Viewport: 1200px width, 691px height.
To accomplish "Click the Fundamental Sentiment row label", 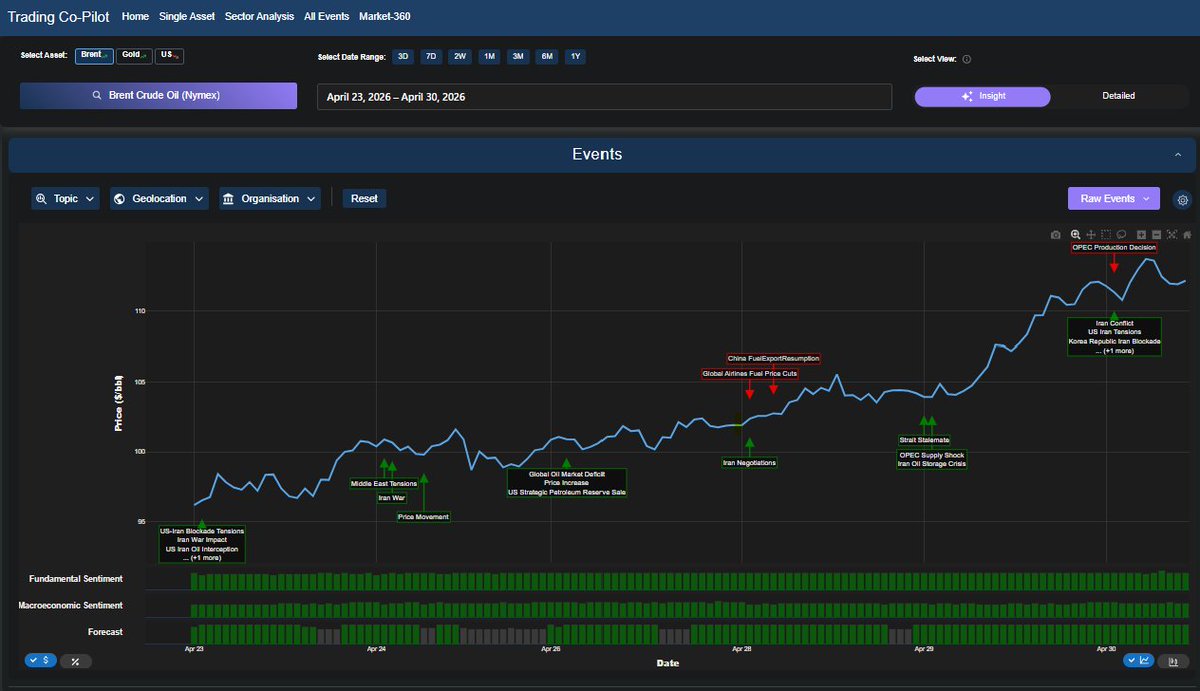I will [x=76, y=579].
